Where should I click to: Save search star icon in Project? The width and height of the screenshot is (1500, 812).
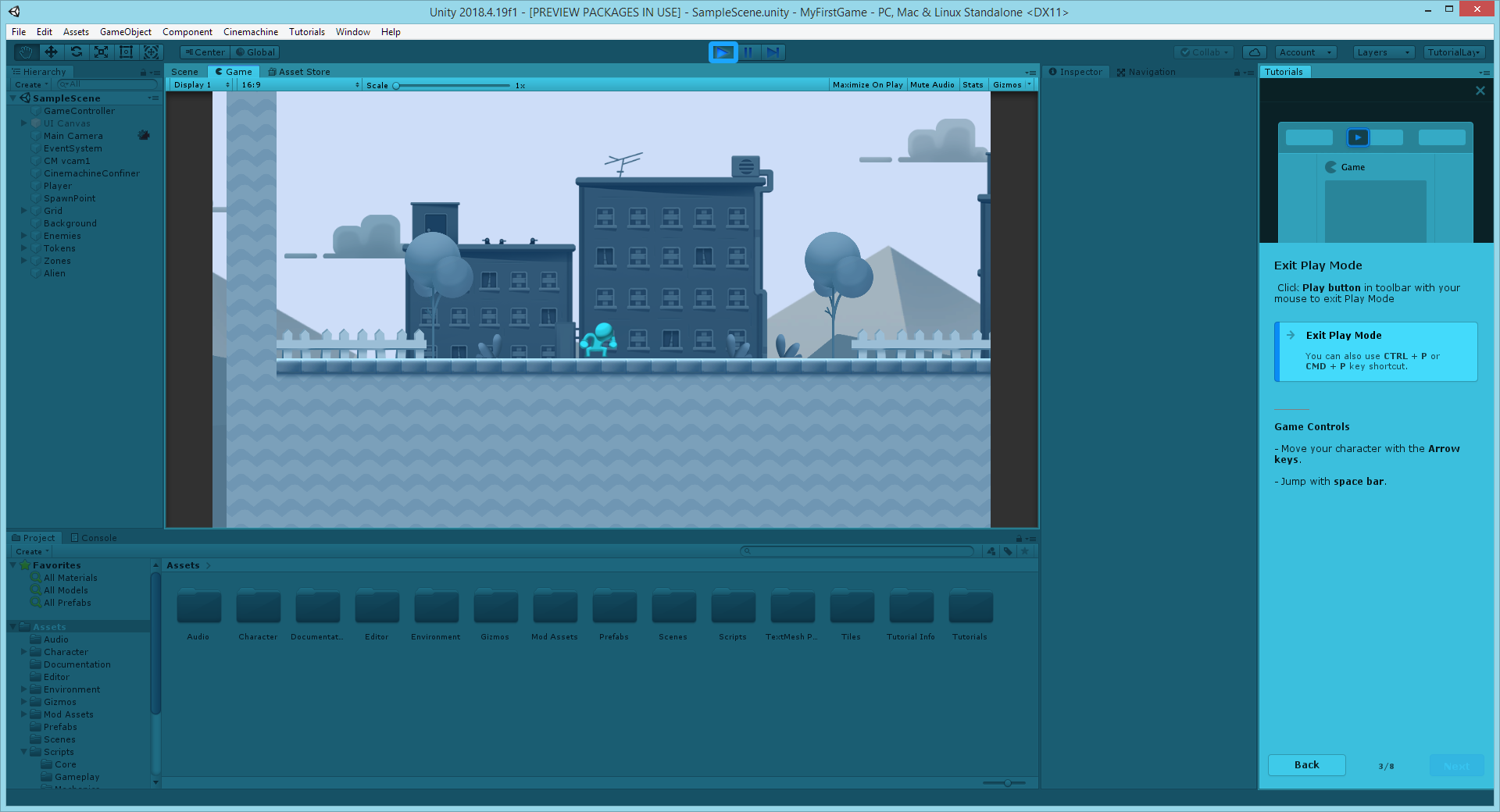pos(1025,551)
